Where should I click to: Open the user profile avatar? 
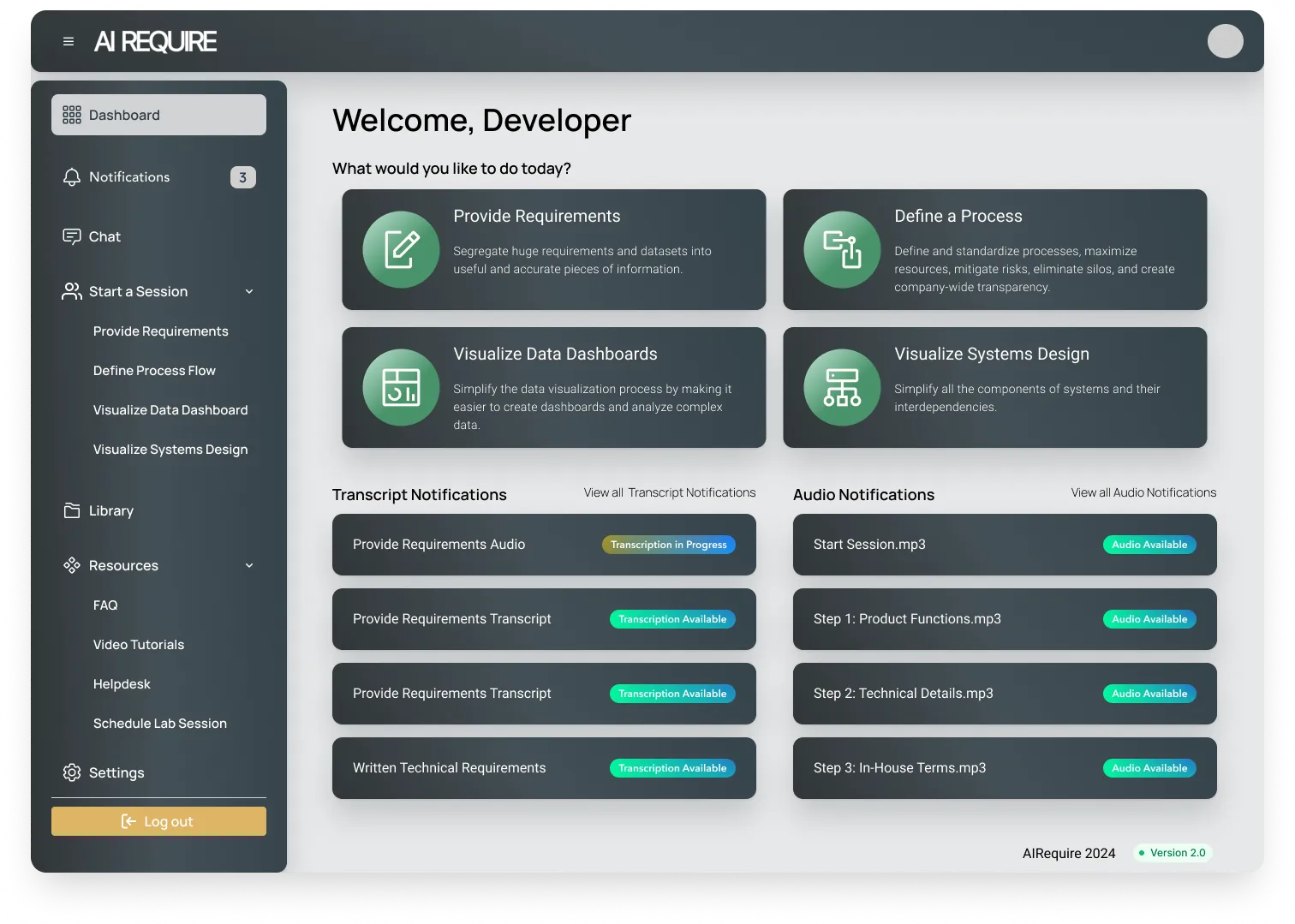[1225, 41]
